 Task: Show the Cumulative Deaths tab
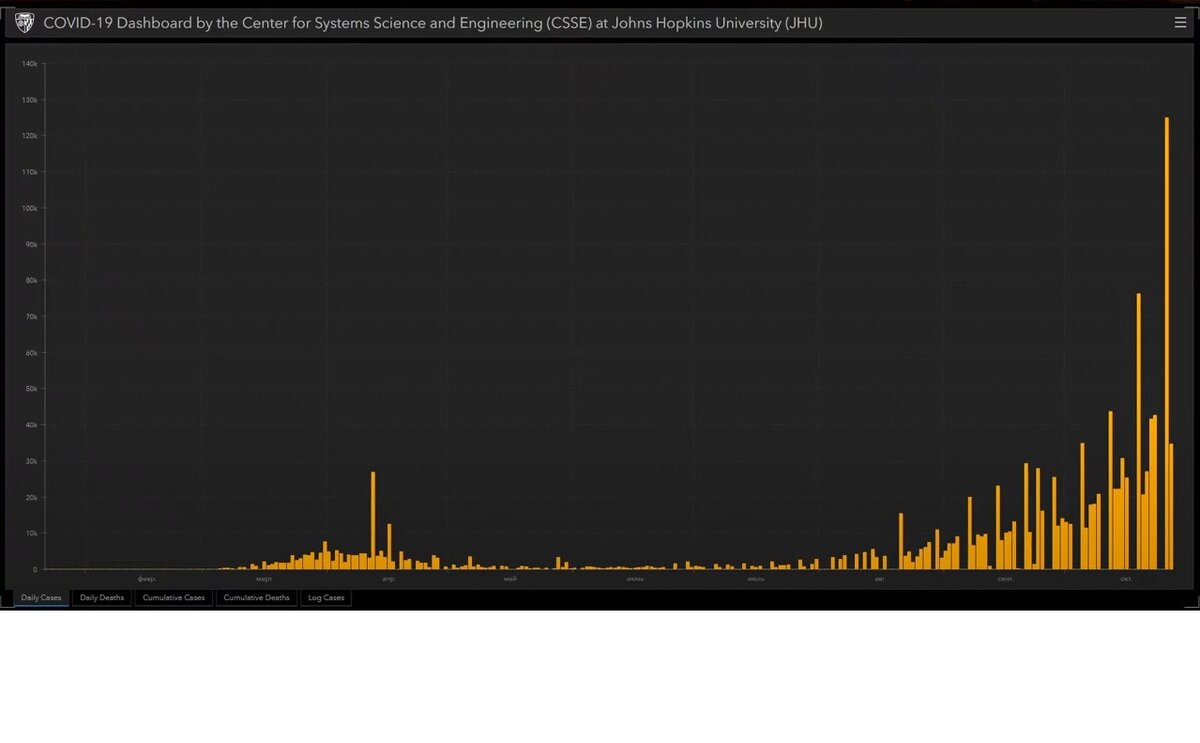point(256,598)
